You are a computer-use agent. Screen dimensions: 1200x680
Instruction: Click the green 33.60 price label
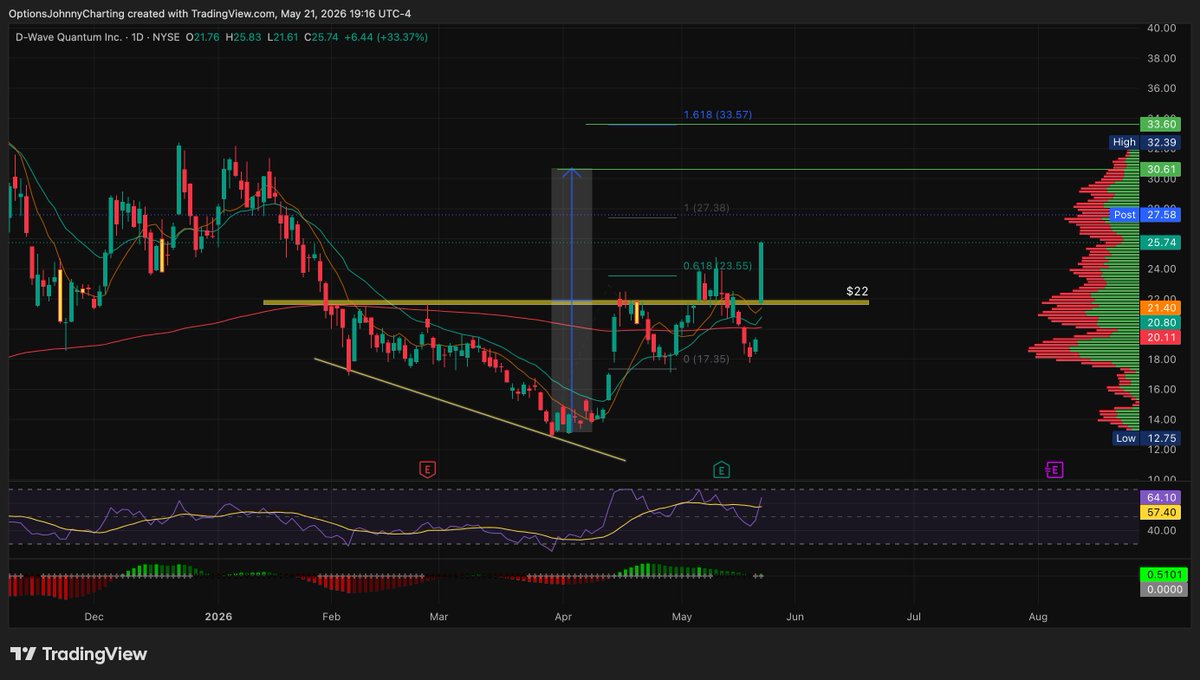pos(1160,124)
